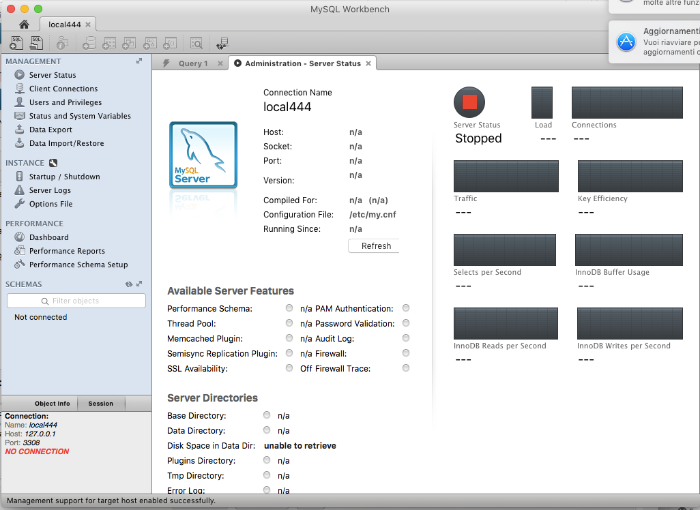Click the INSTANCE section settings icon
This screenshot has width=700, height=510.
click(x=53, y=163)
